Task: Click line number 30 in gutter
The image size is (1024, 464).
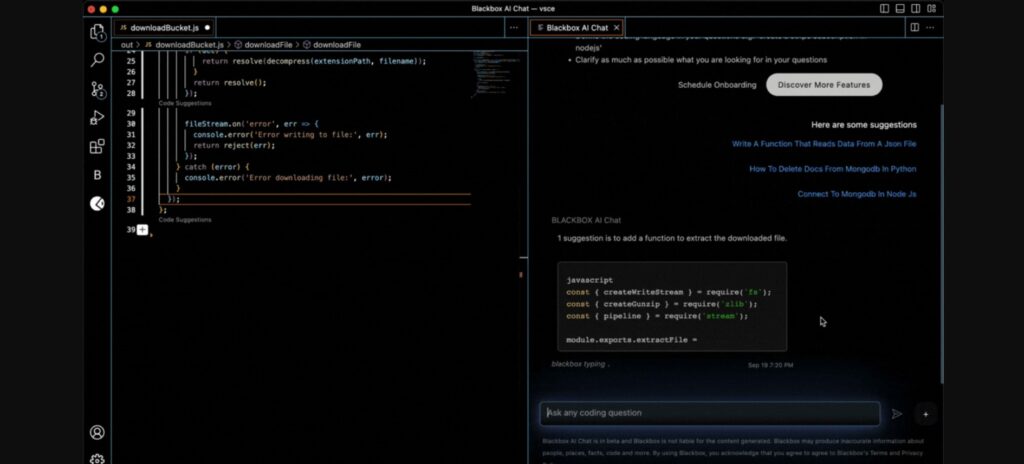Action: 131,124
